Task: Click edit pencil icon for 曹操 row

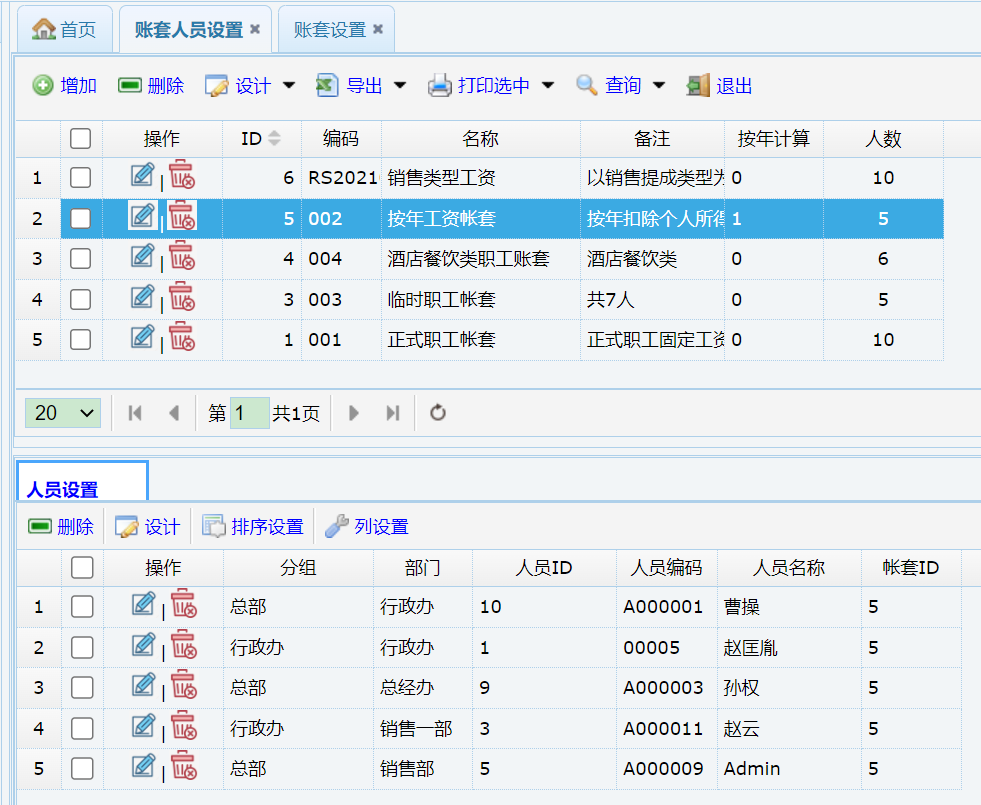Action: 143,605
